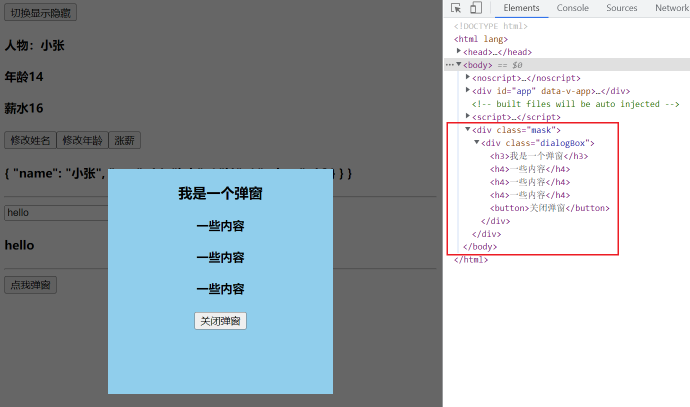Select the h3 我是一个弹窗 DOM line
The image size is (690, 407).
point(539,156)
